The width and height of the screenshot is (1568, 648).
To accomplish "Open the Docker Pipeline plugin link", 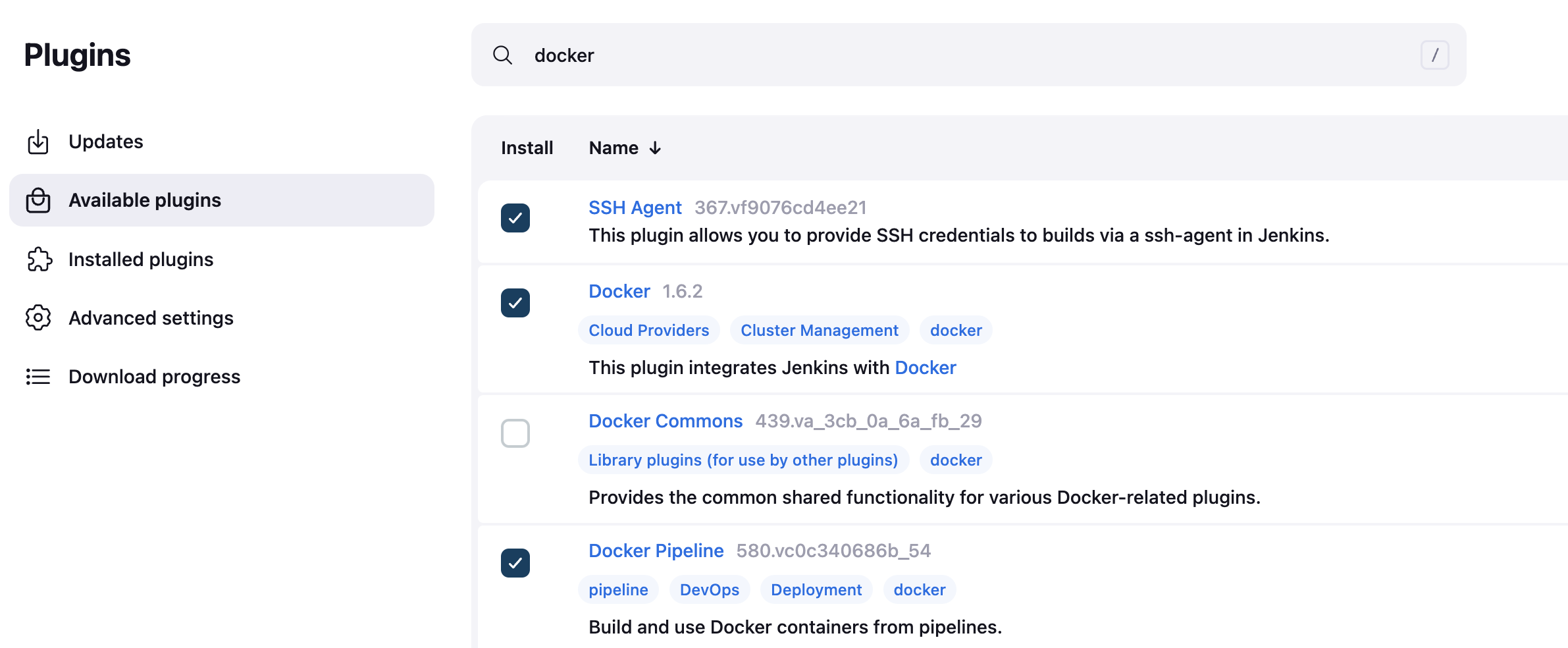I will [x=656, y=551].
